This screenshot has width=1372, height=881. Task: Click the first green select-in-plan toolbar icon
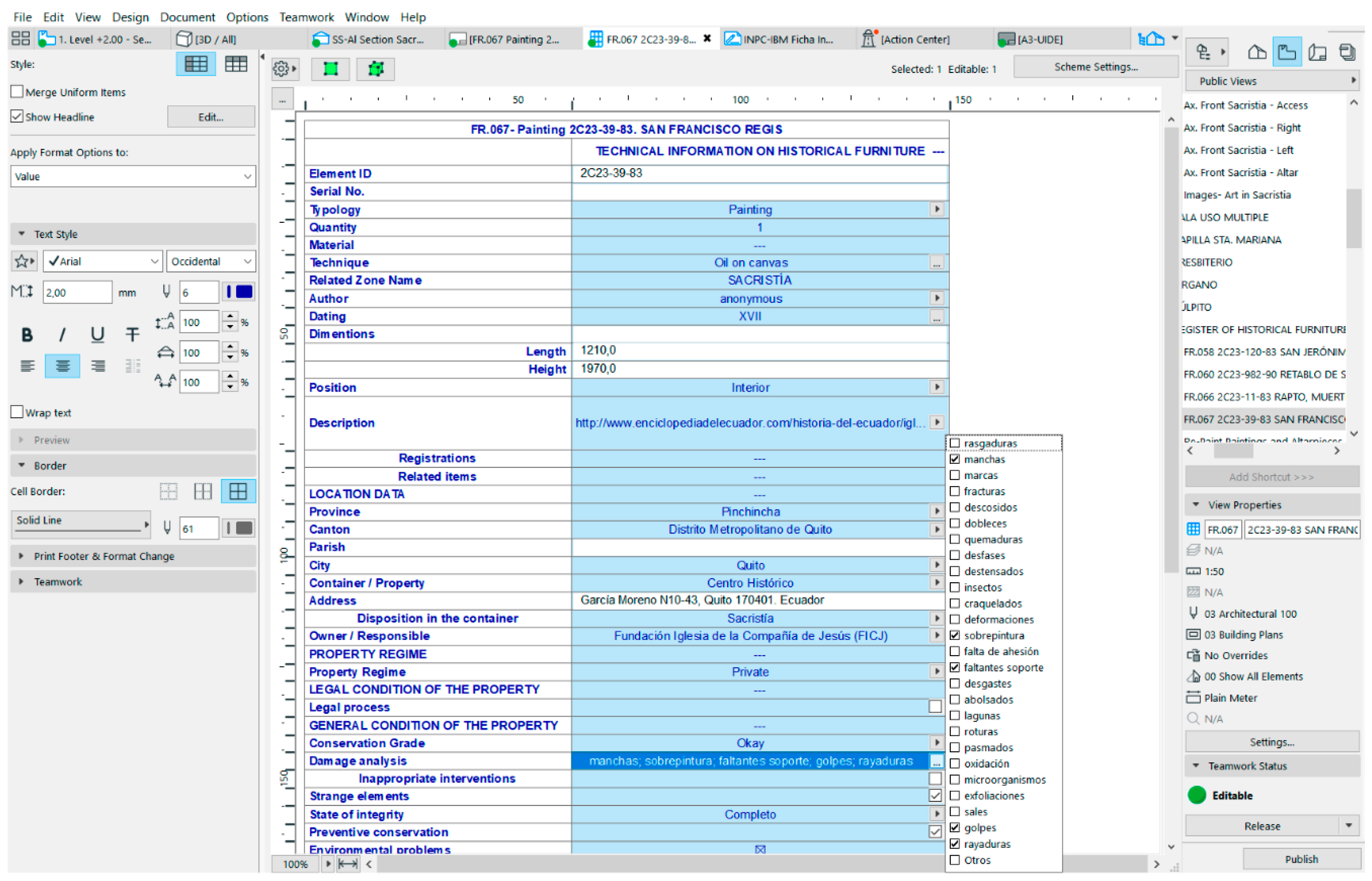[331, 69]
